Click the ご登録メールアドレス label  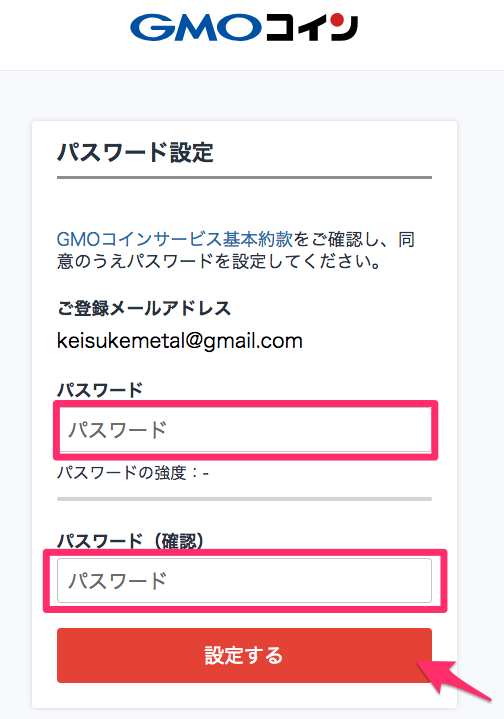(x=144, y=308)
